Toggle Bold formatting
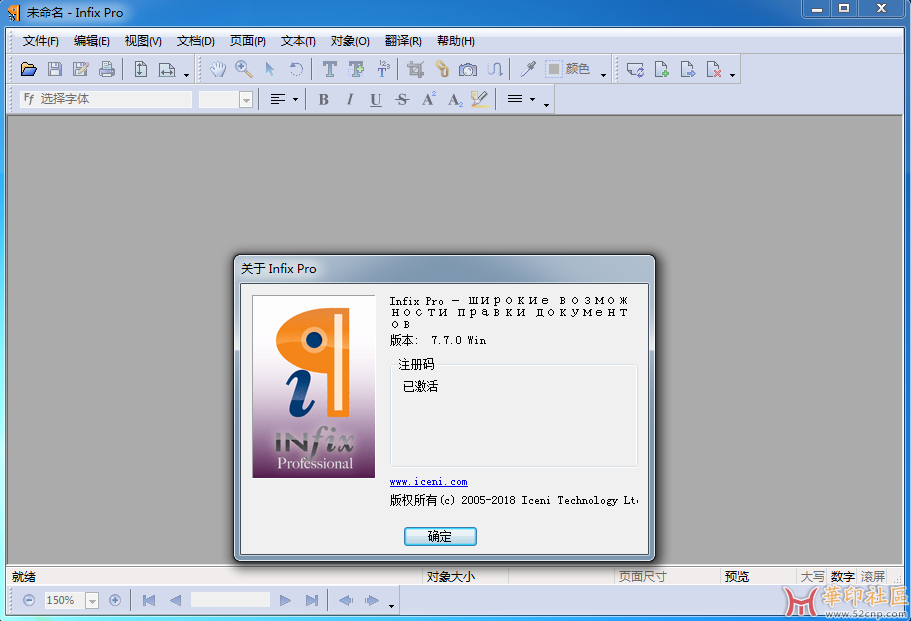Image resolution: width=911 pixels, height=621 pixels. click(x=324, y=99)
